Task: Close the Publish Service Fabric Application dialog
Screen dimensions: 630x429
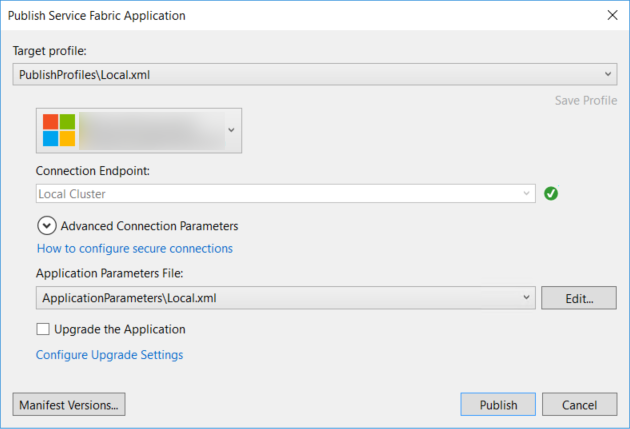Action: (x=611, y=16)
